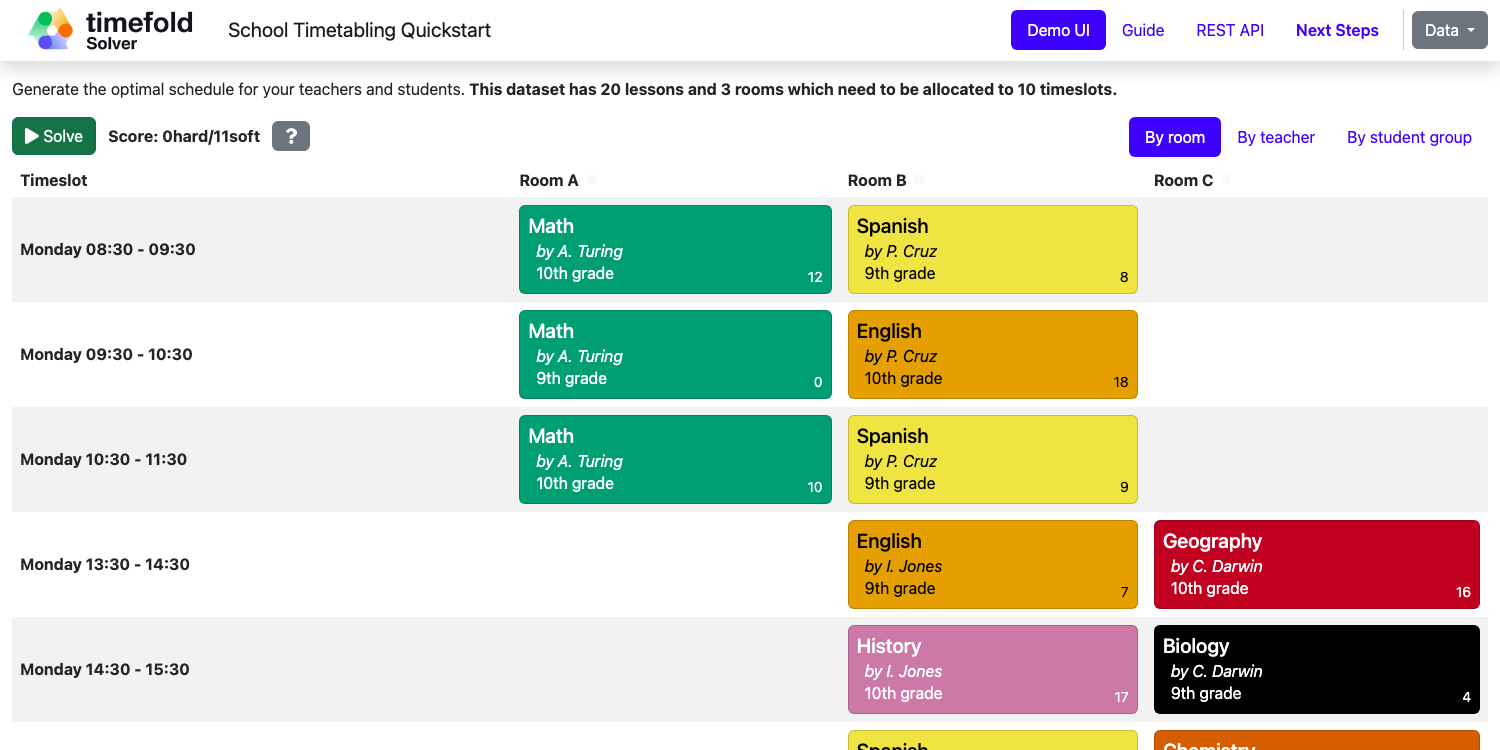1500x750 pixels.
Task: Go to the Next Steps page
Action: 1336,30
